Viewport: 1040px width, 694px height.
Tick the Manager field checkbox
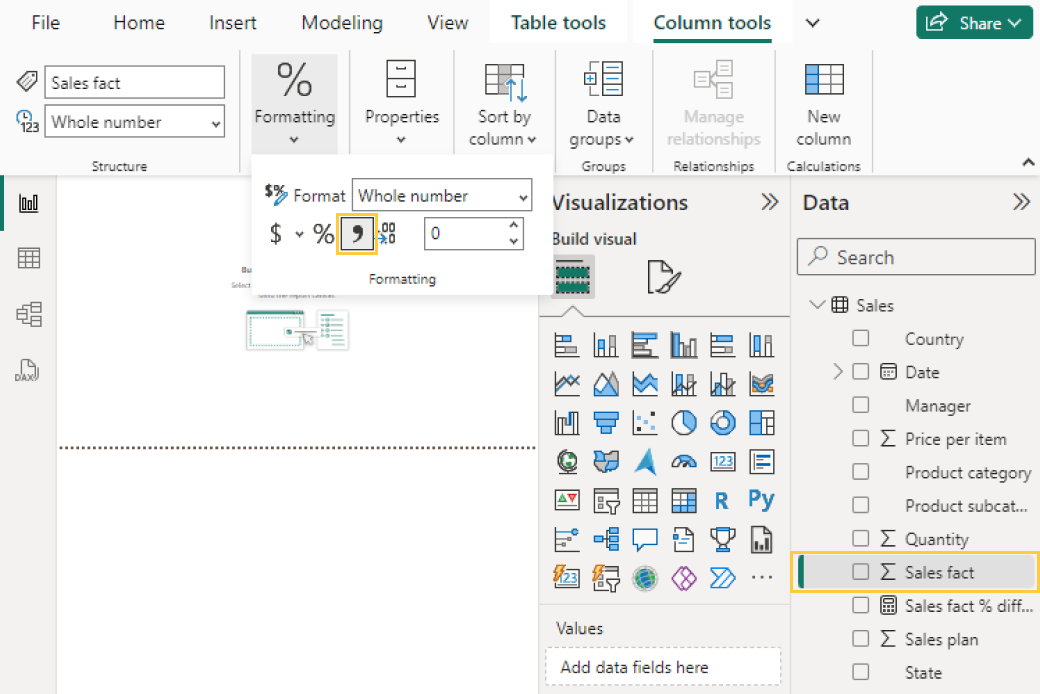[860, 405]
